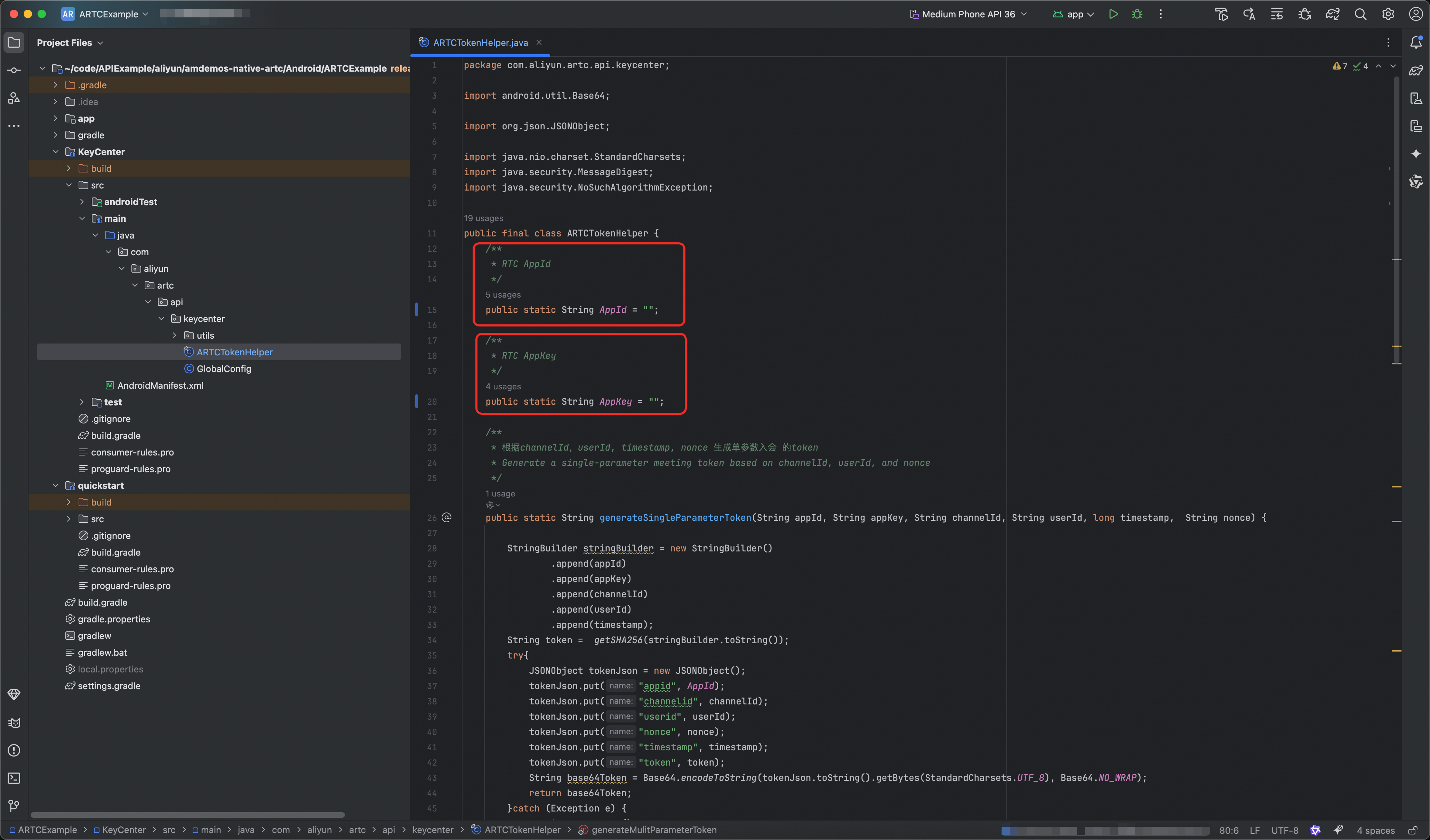Viewport: 1430px width, 840px height.
Task: Click the project tree horizontal scrollbar
Action: tap(187, 815)
